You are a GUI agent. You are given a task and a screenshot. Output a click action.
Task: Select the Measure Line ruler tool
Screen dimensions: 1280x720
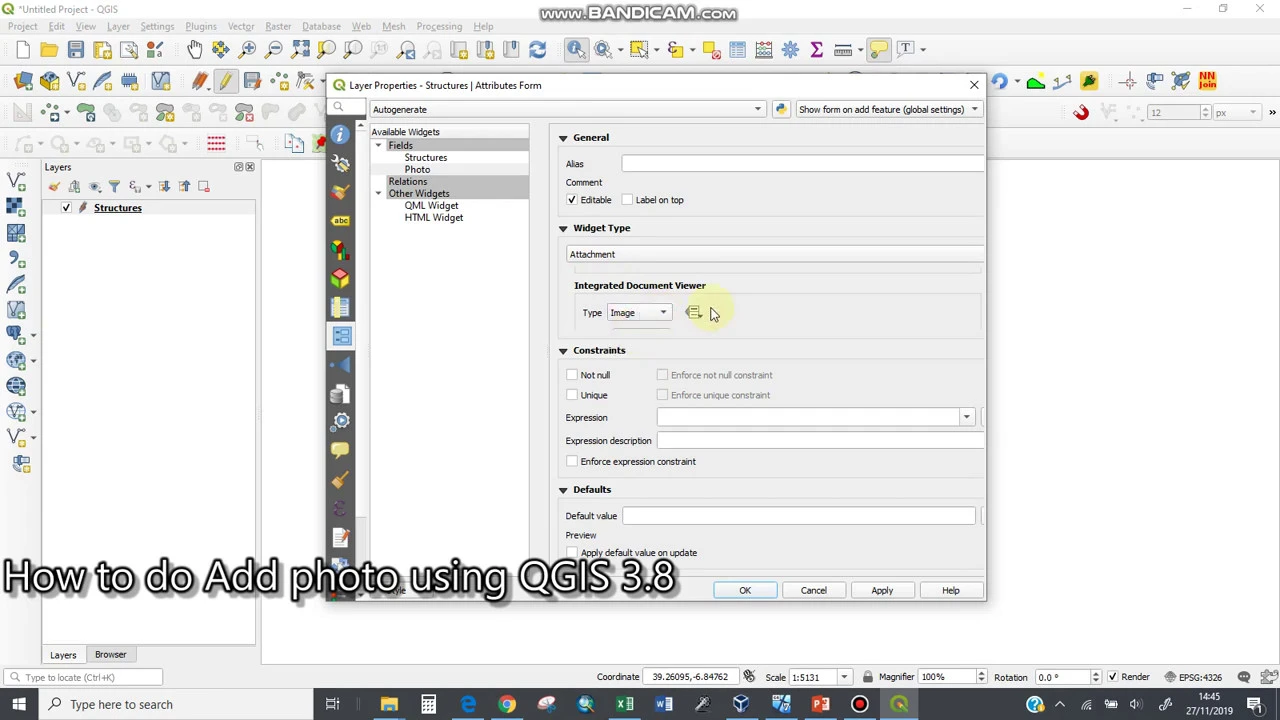(x=843, y=49)
